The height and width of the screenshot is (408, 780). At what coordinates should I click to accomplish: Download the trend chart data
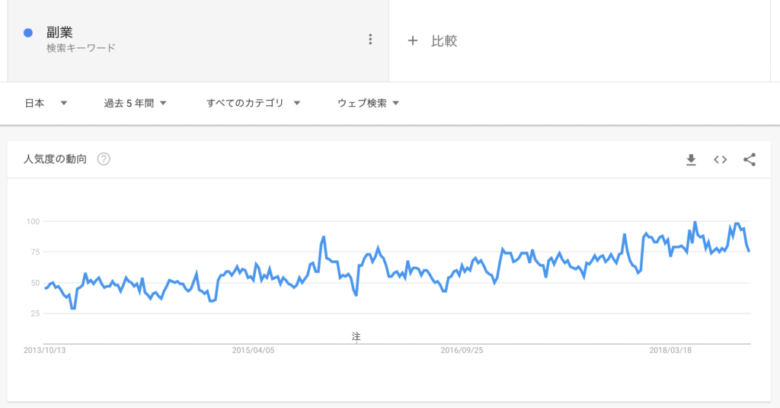(x=690, y=159)
